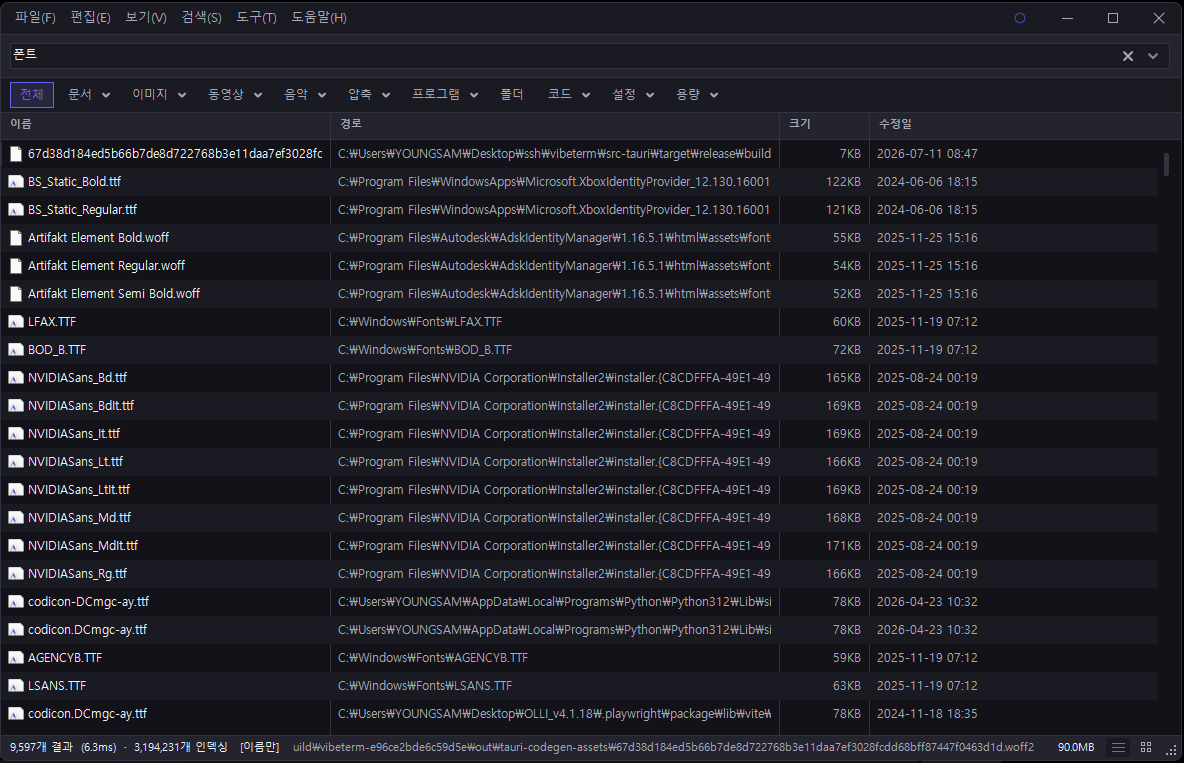
Task: Click font icon of BS_Static_Regular.ttf
Action: coord(15,210)
